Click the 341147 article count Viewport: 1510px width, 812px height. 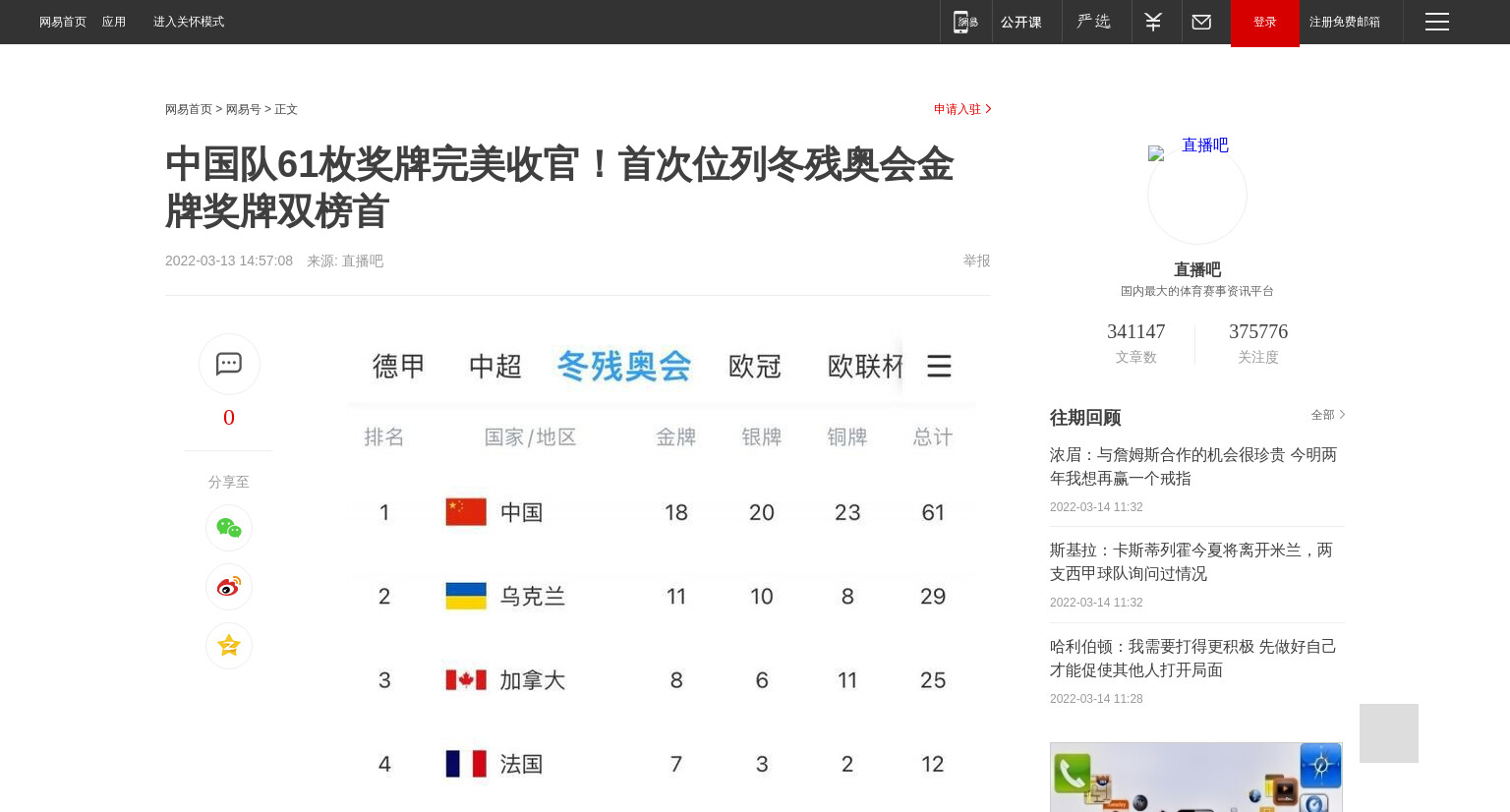pyautogui.click(x=1135, y=331)
